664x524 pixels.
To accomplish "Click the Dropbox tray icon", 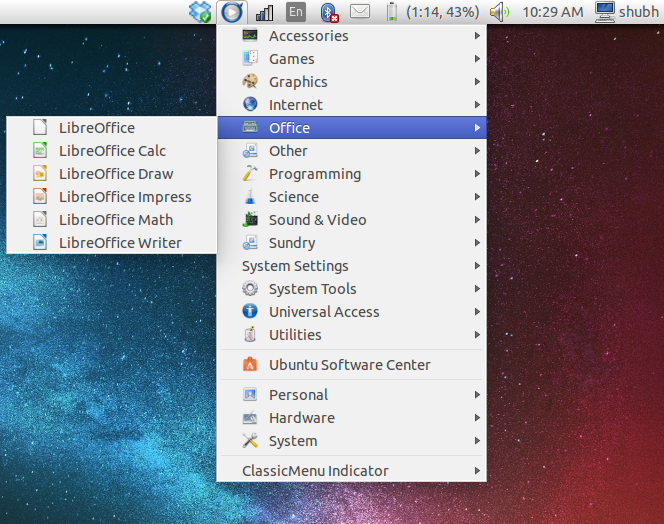I will [x=200, y=12].
